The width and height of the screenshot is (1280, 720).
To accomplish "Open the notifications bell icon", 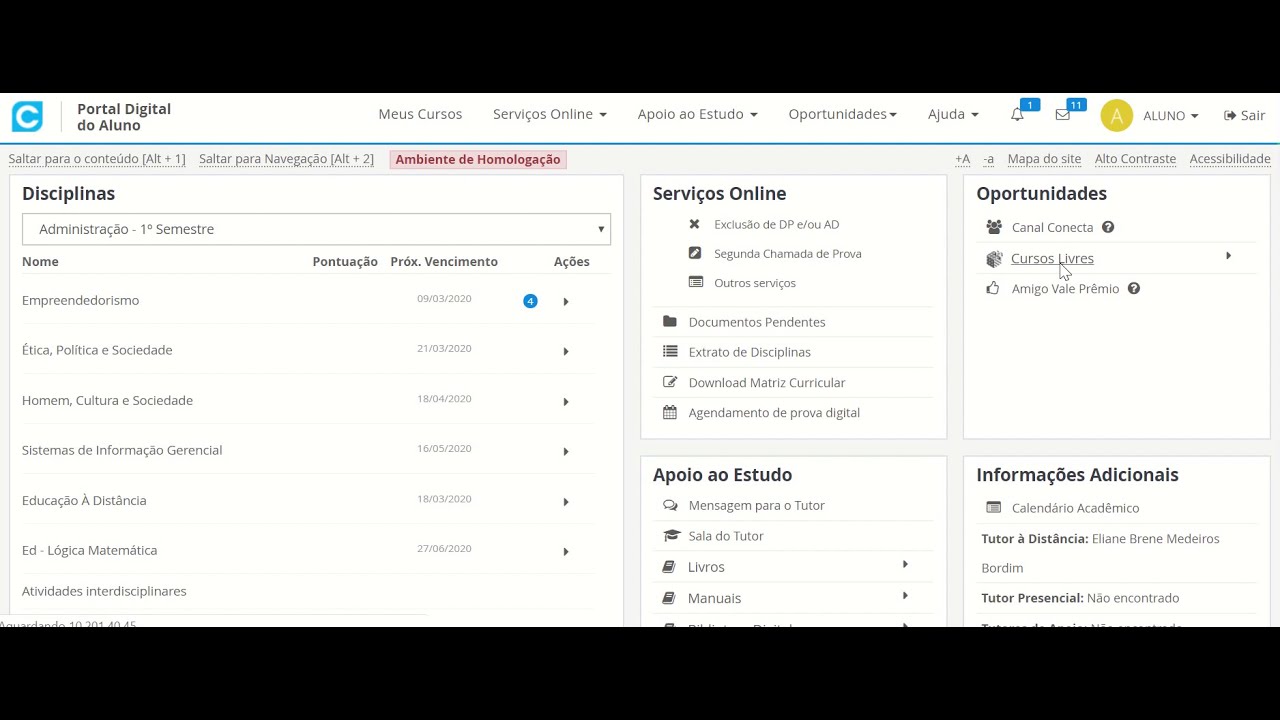I will [1017, 115].
